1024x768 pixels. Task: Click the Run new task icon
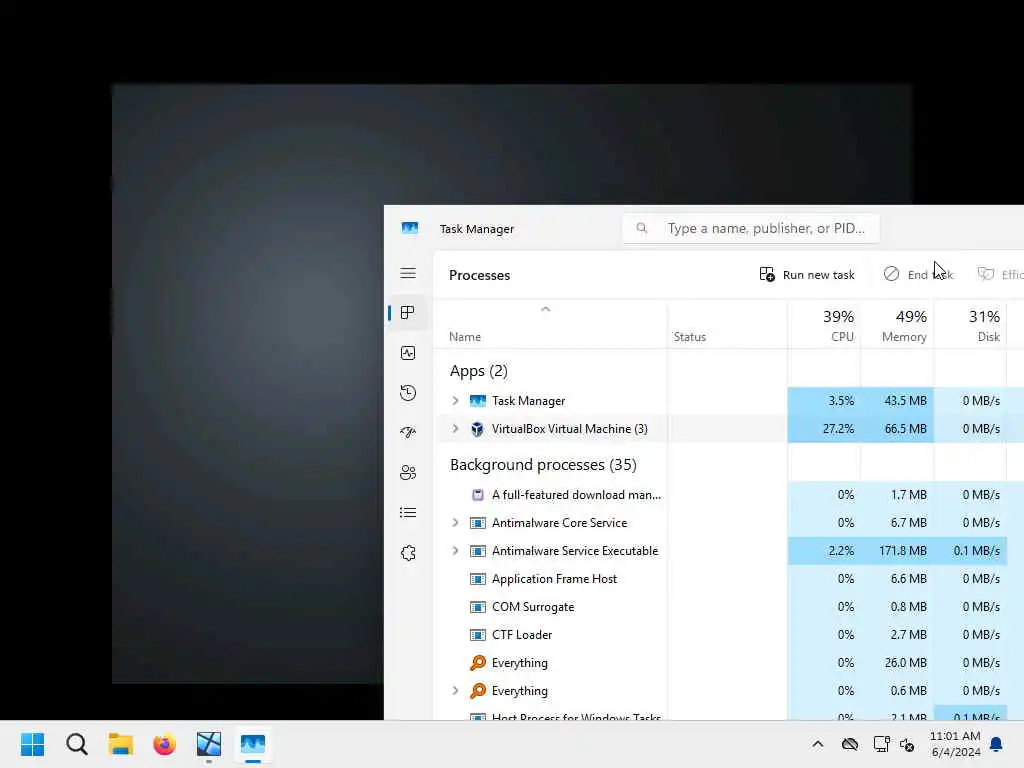tap(767, 274)
